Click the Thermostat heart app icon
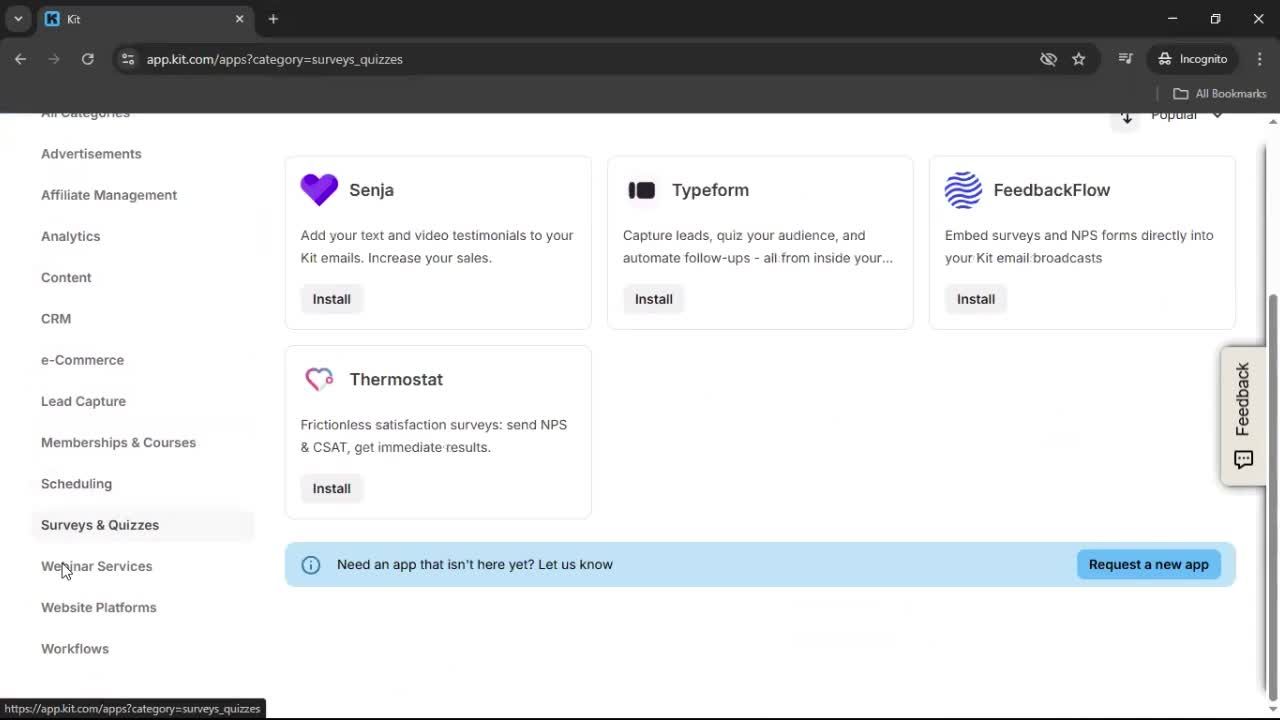This screenshot has height=720, width=1280. point(318,379)
